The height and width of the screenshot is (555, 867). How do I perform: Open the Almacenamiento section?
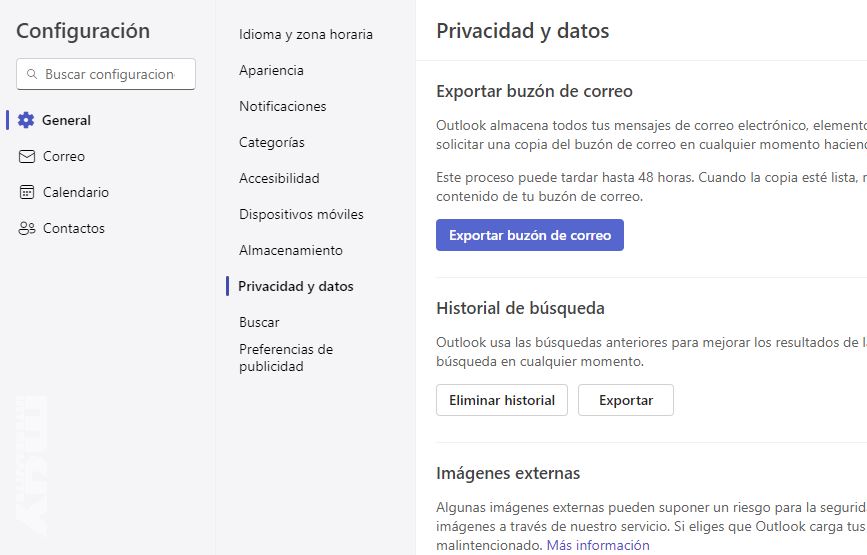[290, 250]
